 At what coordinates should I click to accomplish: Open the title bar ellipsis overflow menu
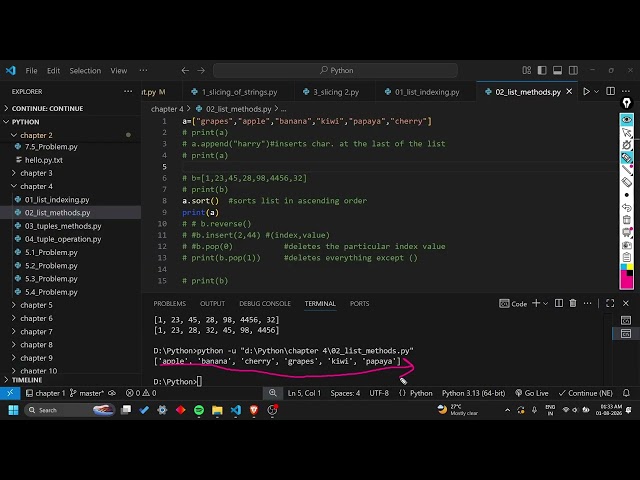pos(143,71)
